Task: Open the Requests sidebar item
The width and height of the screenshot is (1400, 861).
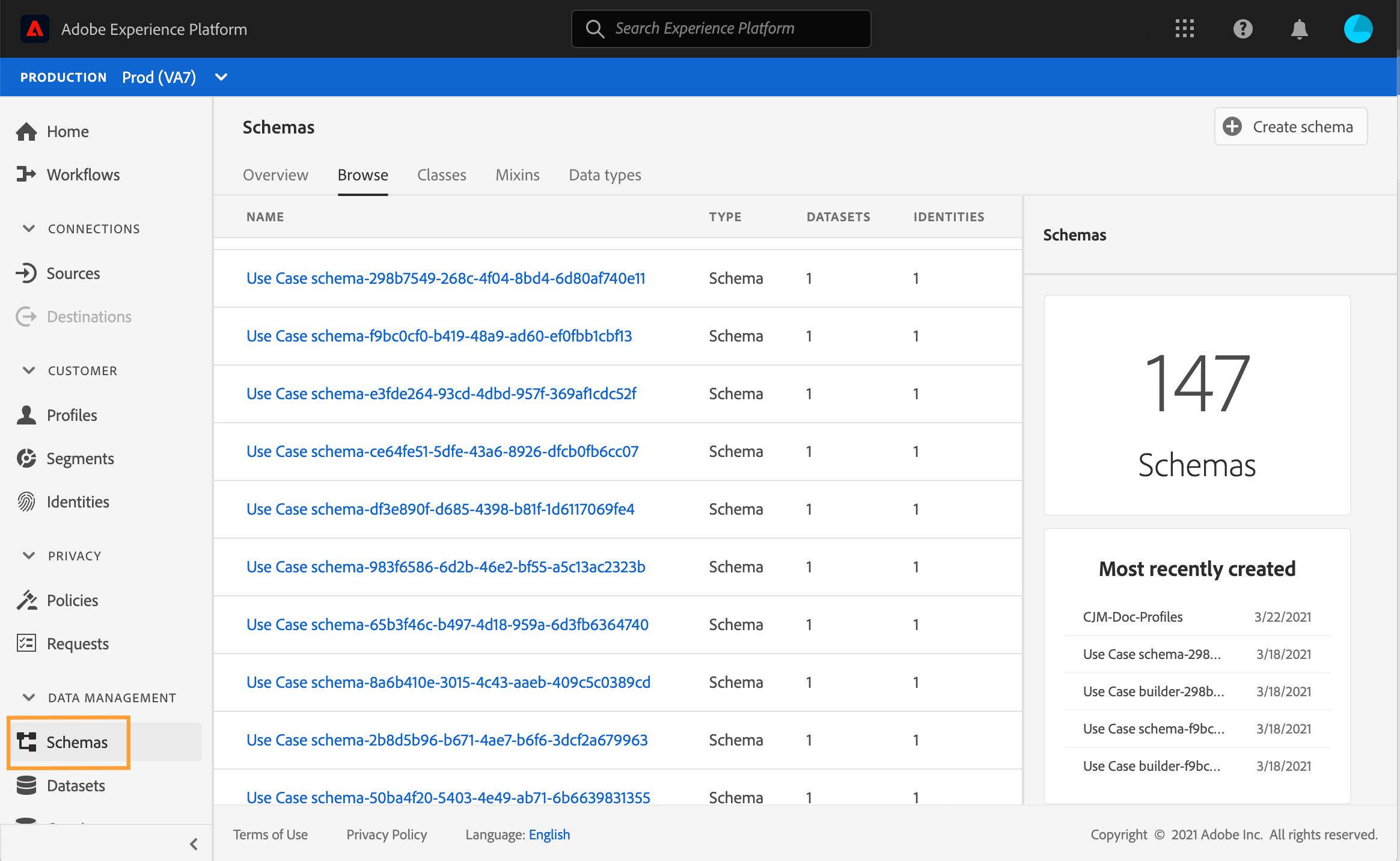Action: tap(78, 644)
